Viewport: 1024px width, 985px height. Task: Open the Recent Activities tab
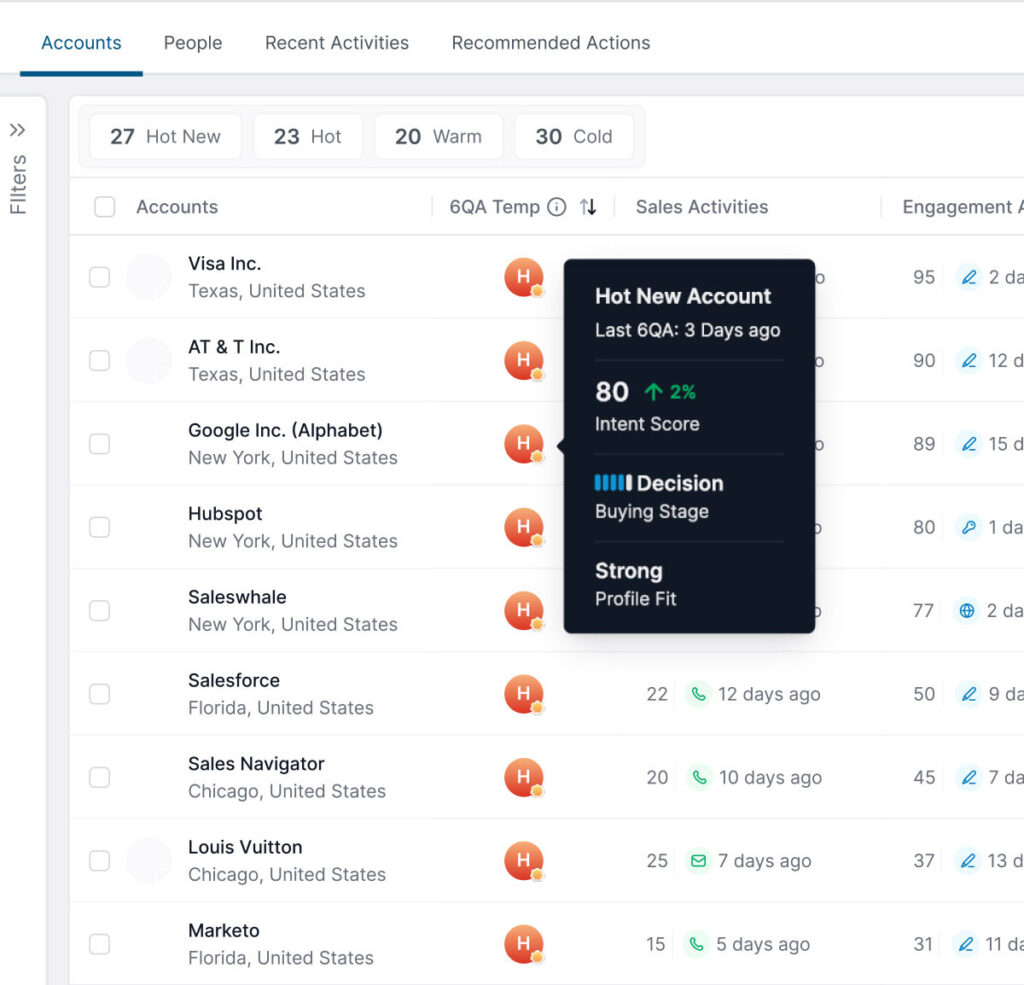(x=336, y=43)
